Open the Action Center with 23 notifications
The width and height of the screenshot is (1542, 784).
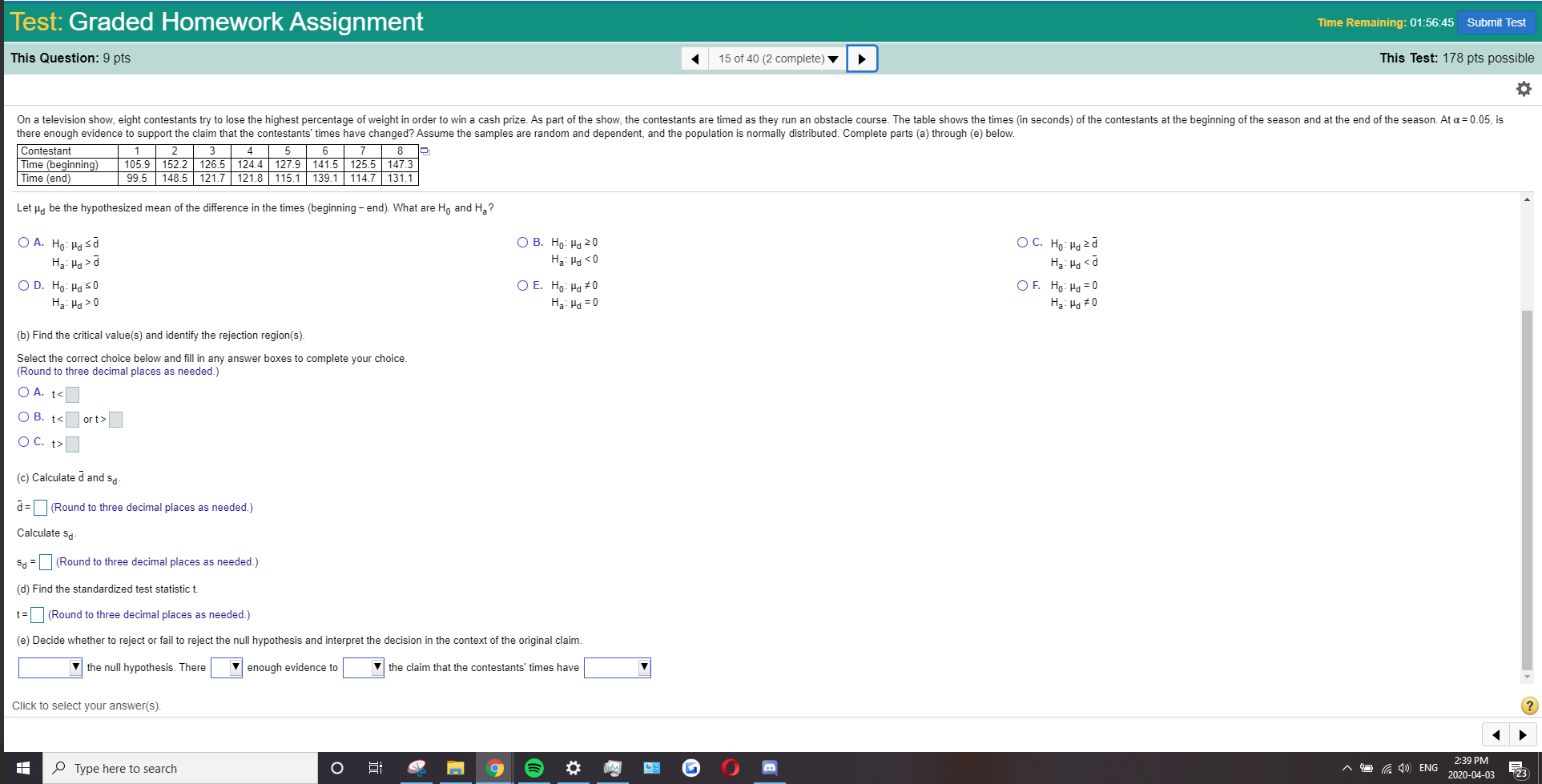[1520, 768]
